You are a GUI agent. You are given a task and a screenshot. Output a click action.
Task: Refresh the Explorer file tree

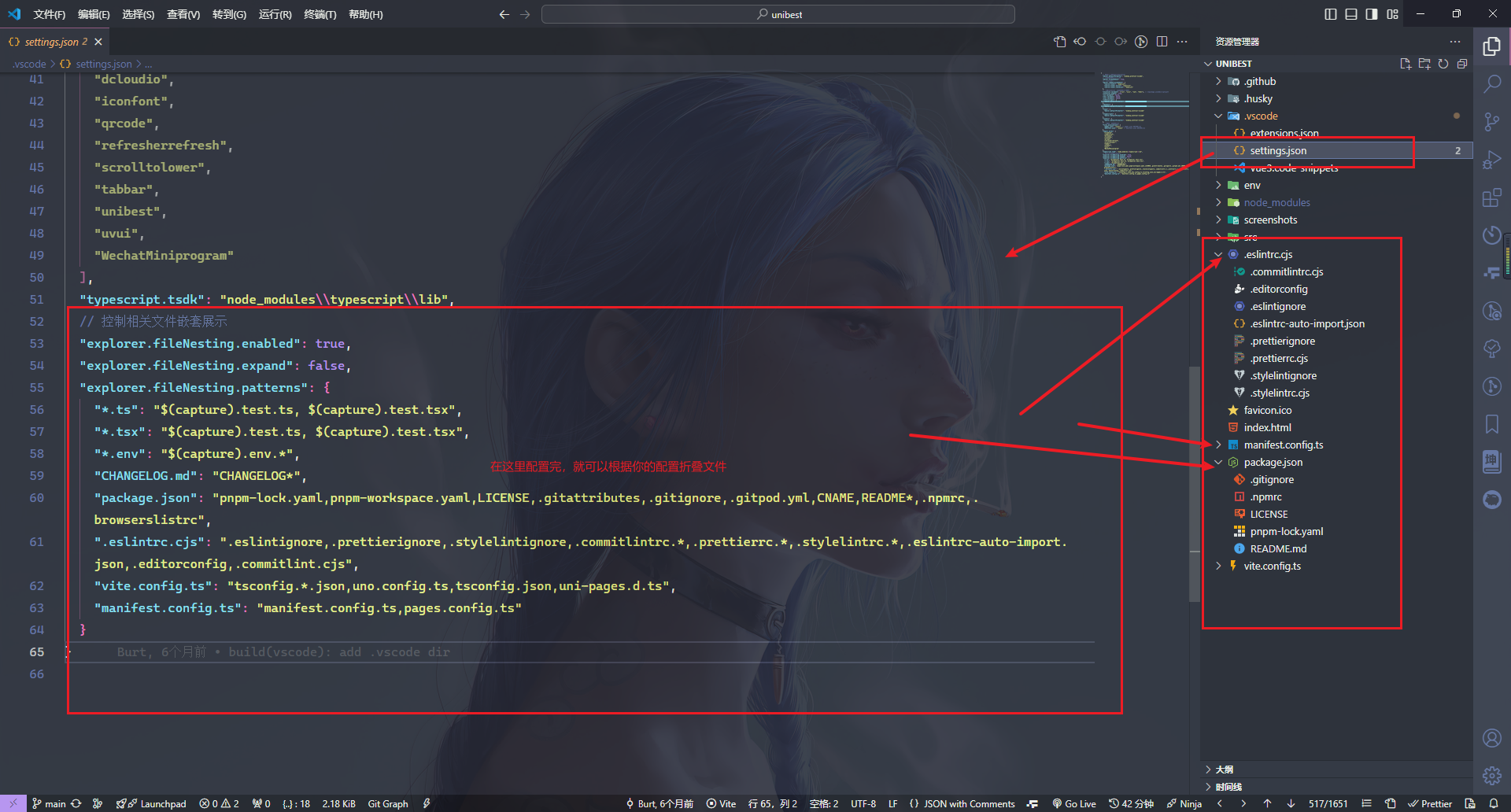pos(1443,64)
